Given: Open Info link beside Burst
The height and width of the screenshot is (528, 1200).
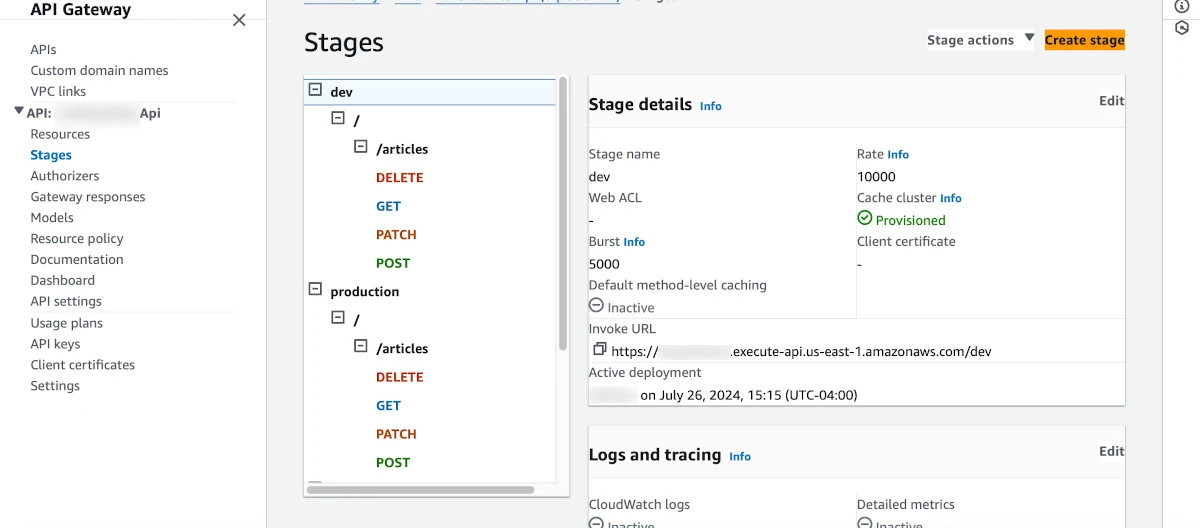Looking at the screenshot, I should 634,242.
